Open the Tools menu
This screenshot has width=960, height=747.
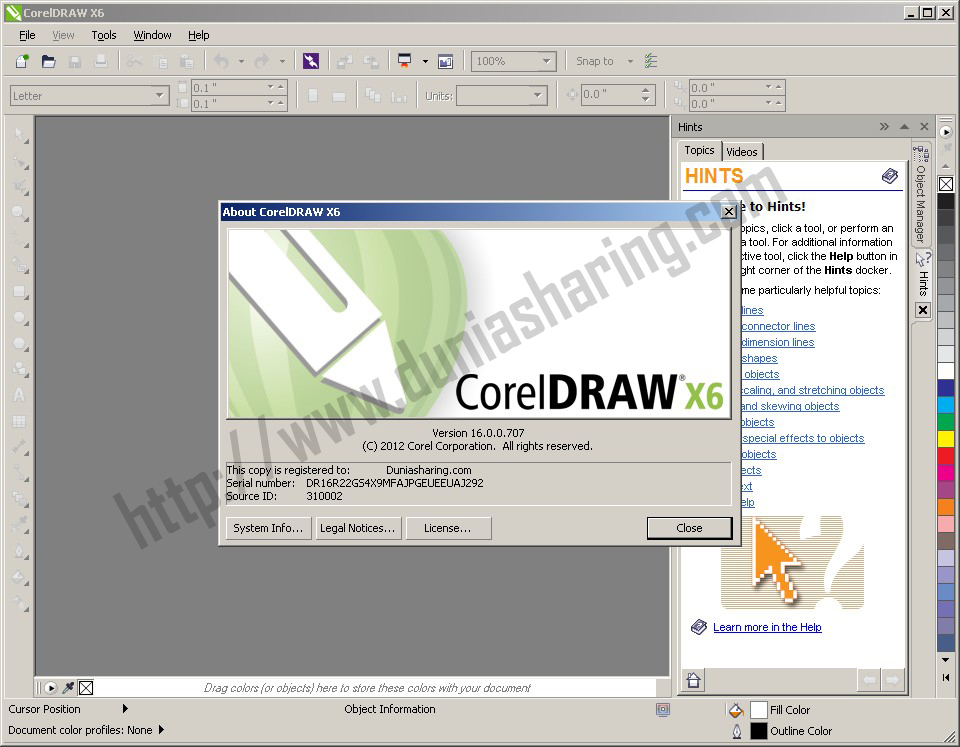coord(103,35)
